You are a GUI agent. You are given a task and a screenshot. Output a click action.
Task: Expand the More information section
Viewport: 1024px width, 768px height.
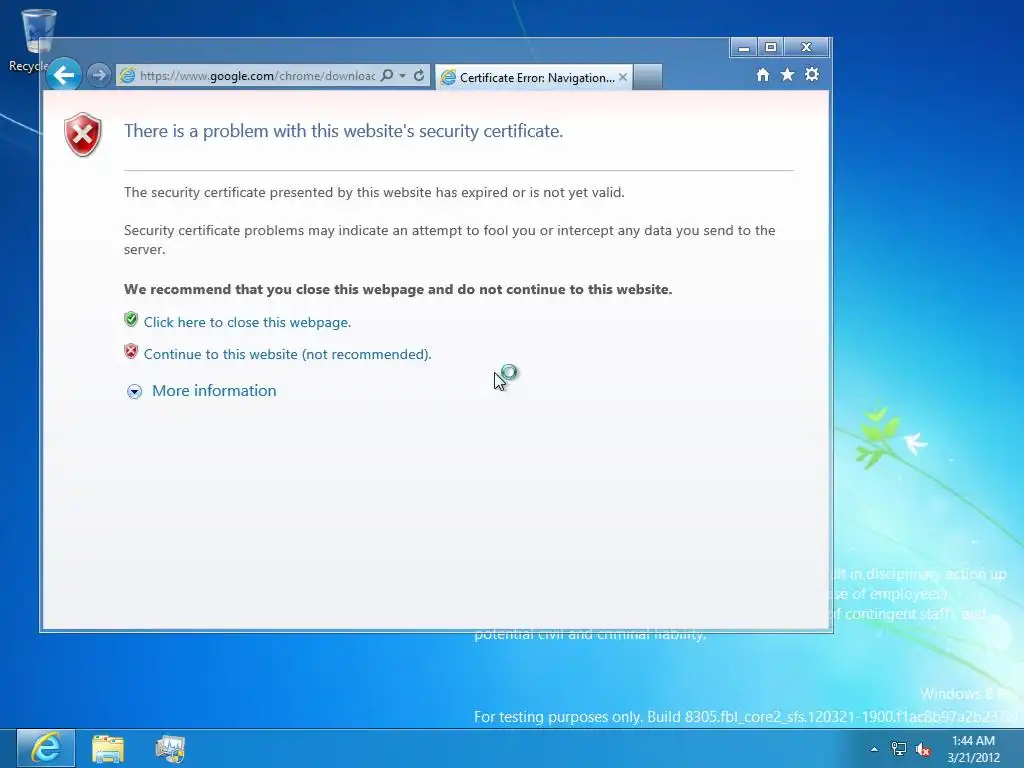pos(135,391)
